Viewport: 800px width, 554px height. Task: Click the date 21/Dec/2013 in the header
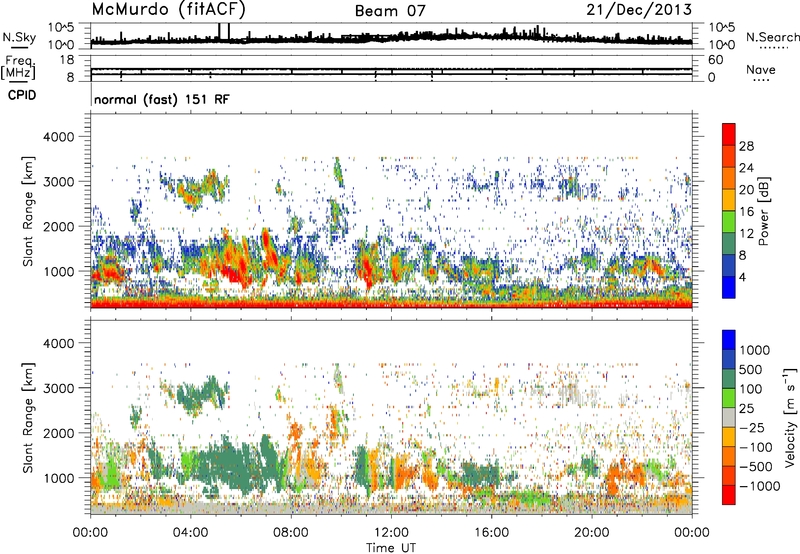click(639, 10)
